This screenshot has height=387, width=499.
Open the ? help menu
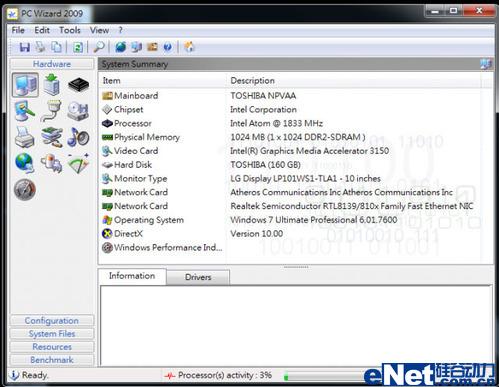pyautogui.click(x=120, y=30)
